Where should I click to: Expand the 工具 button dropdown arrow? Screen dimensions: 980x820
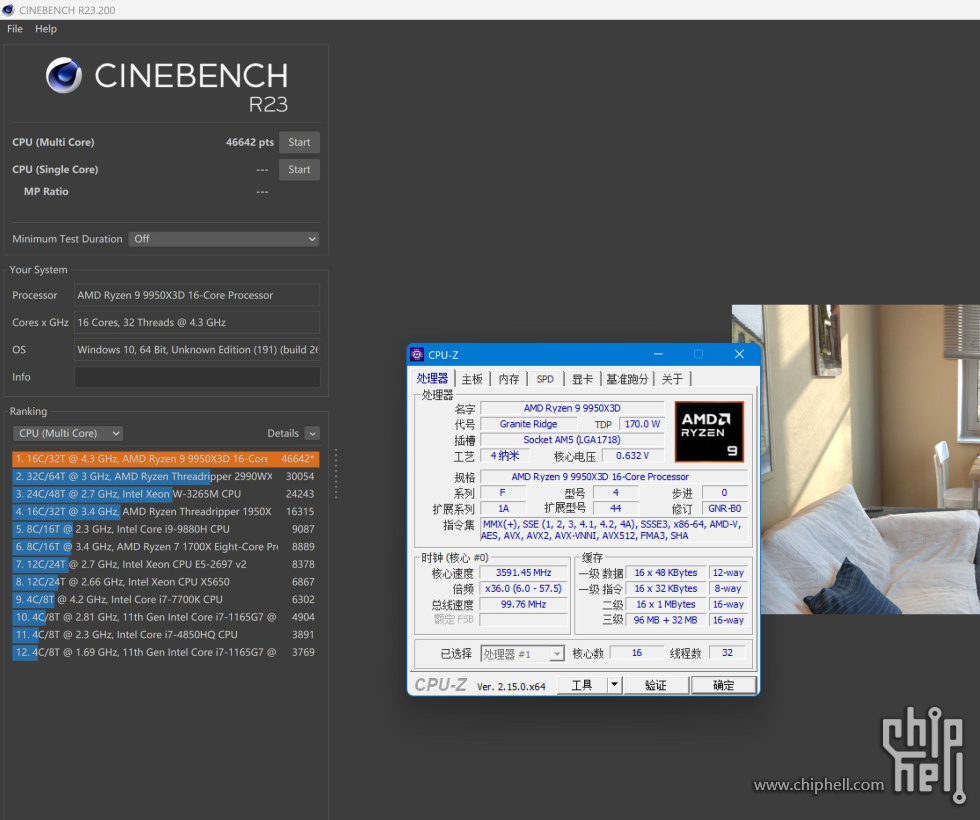[x=614, y=685]
